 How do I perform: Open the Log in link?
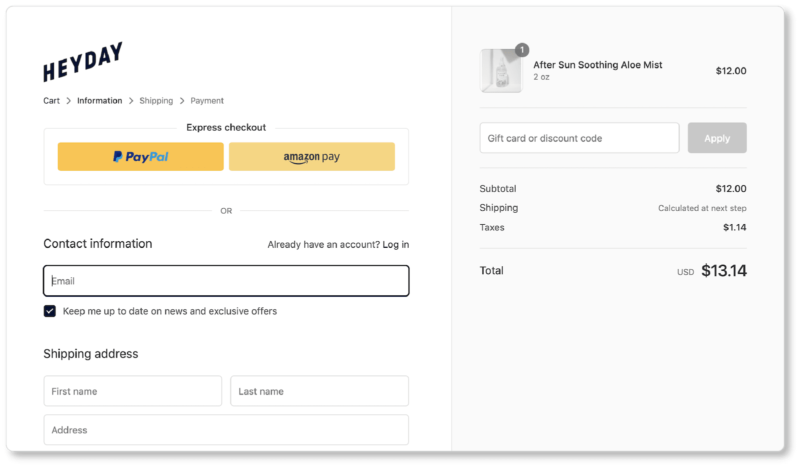(395, 244)
